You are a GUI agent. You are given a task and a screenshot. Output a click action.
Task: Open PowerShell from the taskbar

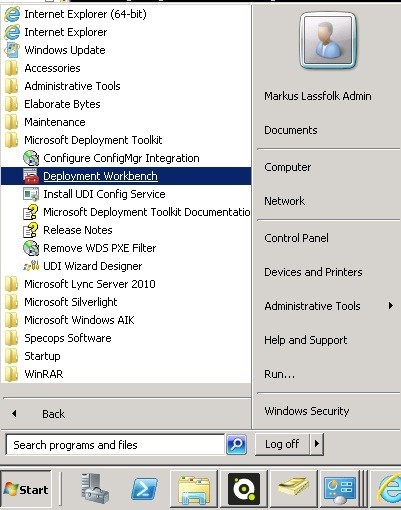pos(144,489)
